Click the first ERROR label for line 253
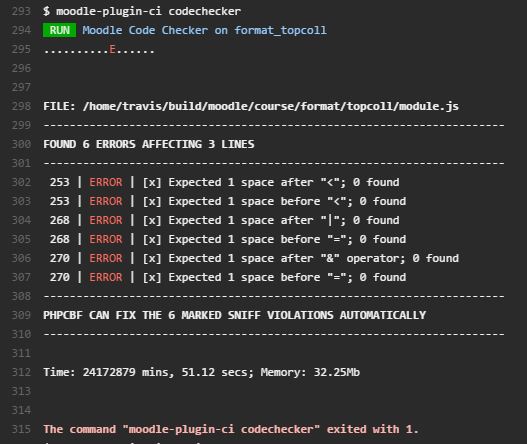This screenshot has height=444, width=527. pos(106,183)
